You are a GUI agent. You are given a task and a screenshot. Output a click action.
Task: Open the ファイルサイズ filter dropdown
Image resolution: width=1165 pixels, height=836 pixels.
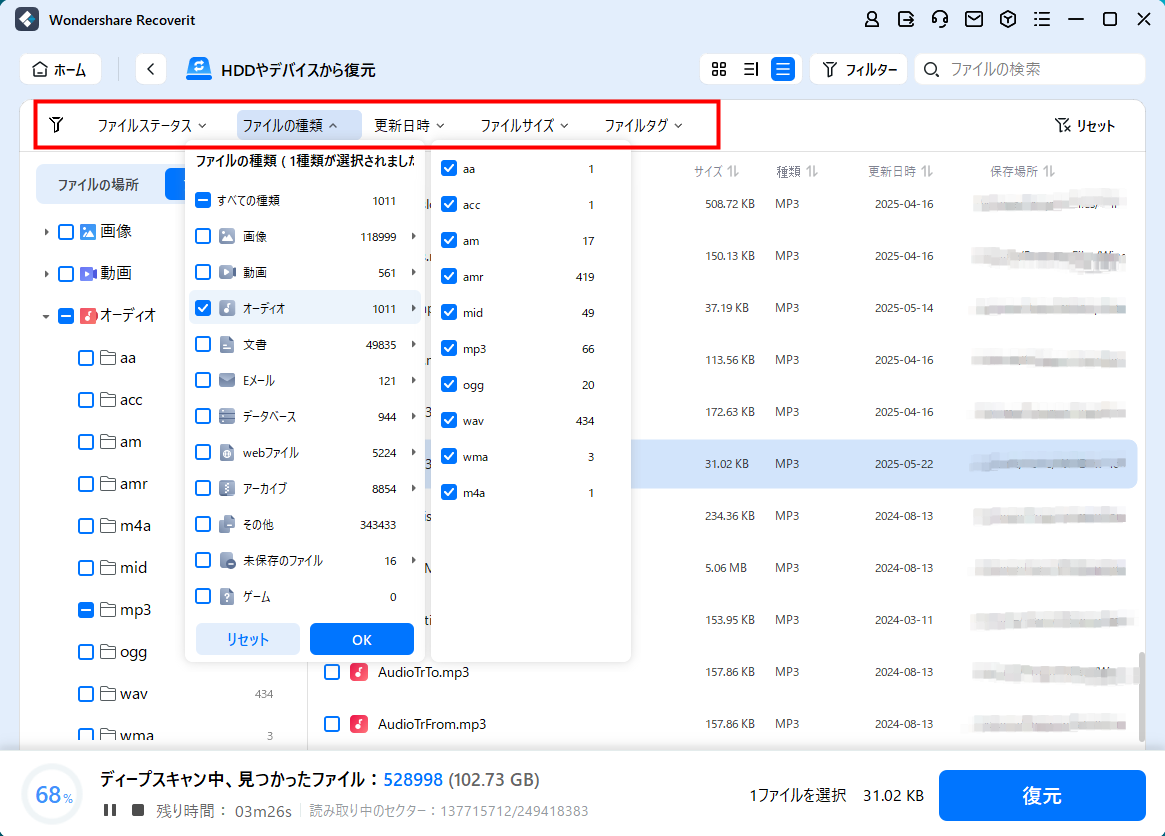[524, 125]
